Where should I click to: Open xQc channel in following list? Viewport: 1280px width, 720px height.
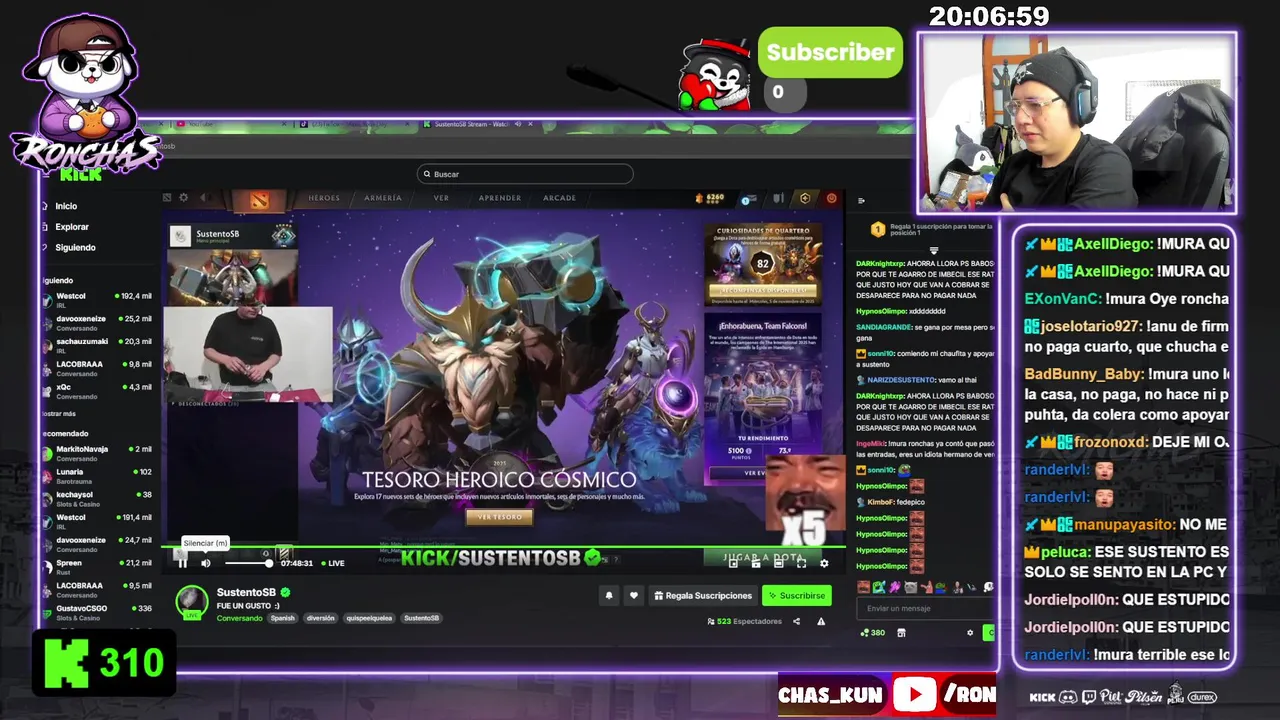pyautogui.click(x=97, y=391)
